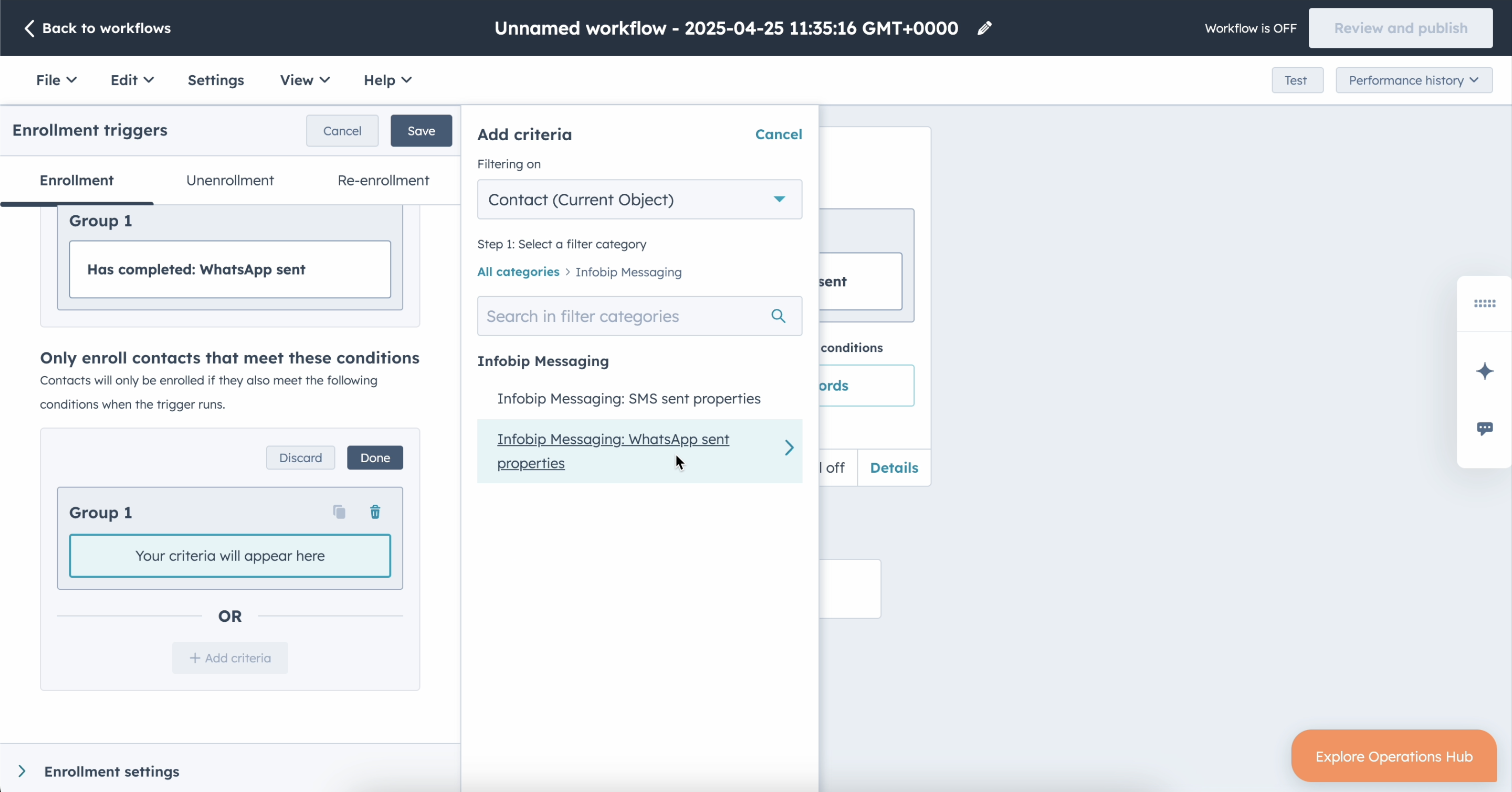The width and height of the screenshot is (1512, 792).
Task: Click the duplicate Group 1 icon
Action: 339,512
